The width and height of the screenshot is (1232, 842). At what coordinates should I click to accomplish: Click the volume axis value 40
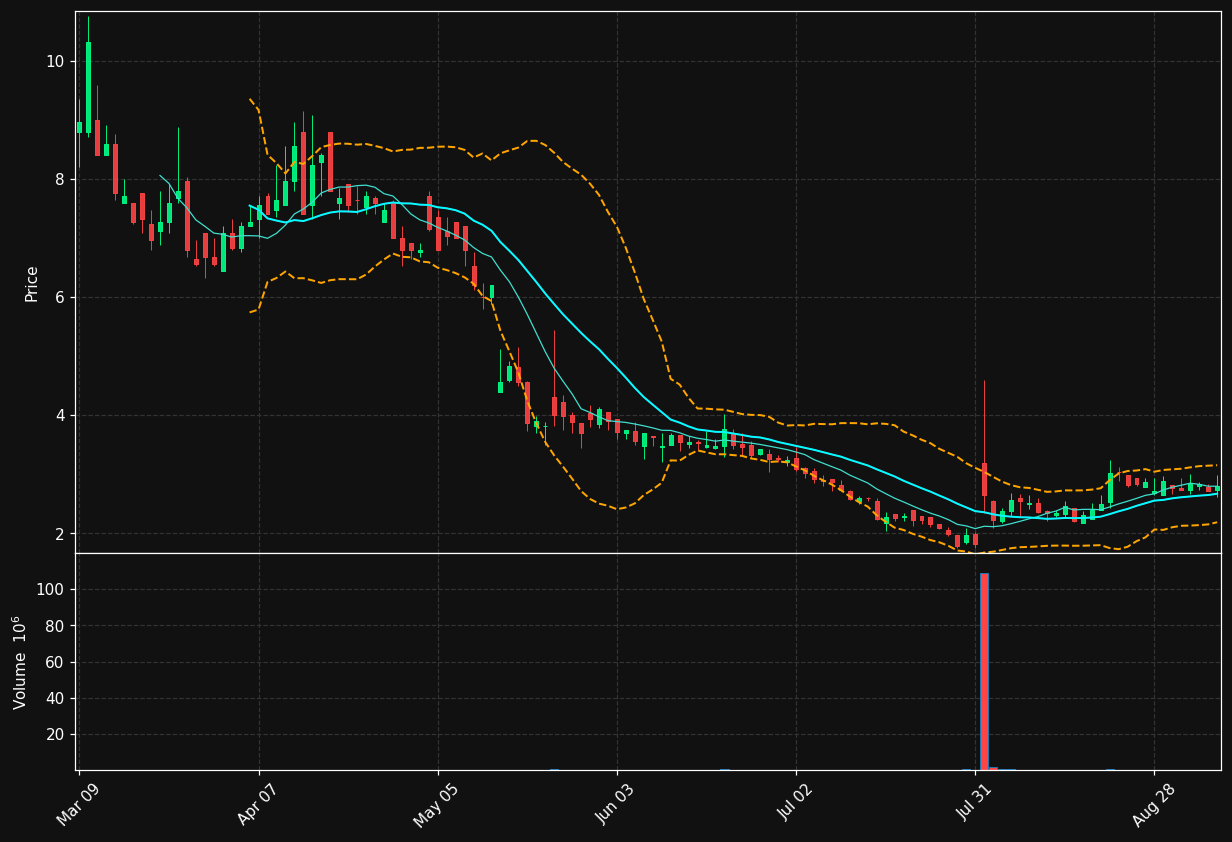pos(55,699)
